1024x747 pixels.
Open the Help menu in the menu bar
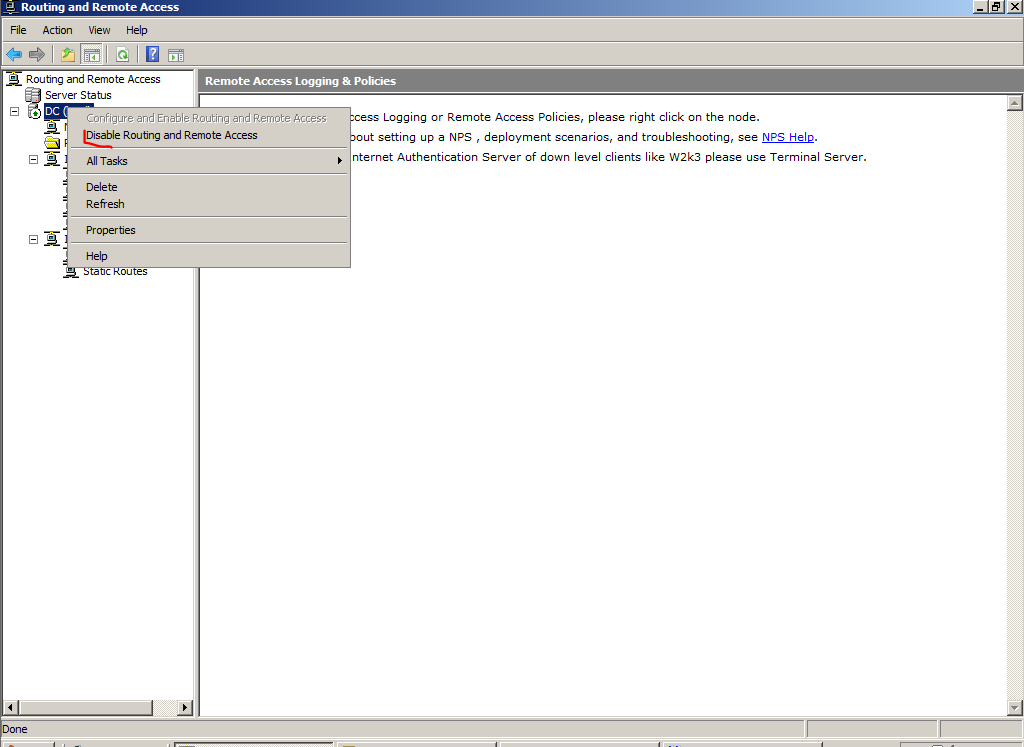pyautogui.click(x=136, y=30)
